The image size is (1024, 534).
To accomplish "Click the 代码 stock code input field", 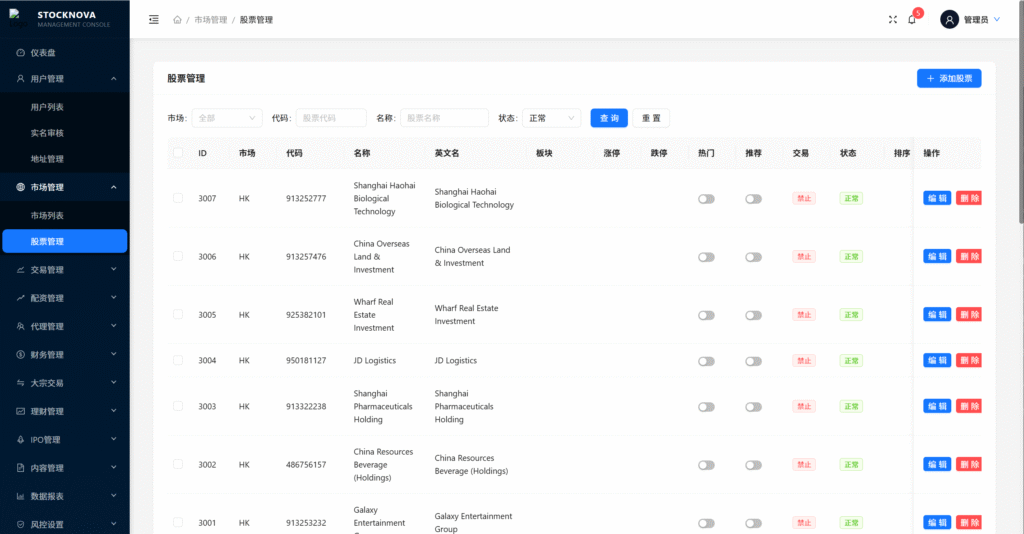I will (x=330, y=118).
